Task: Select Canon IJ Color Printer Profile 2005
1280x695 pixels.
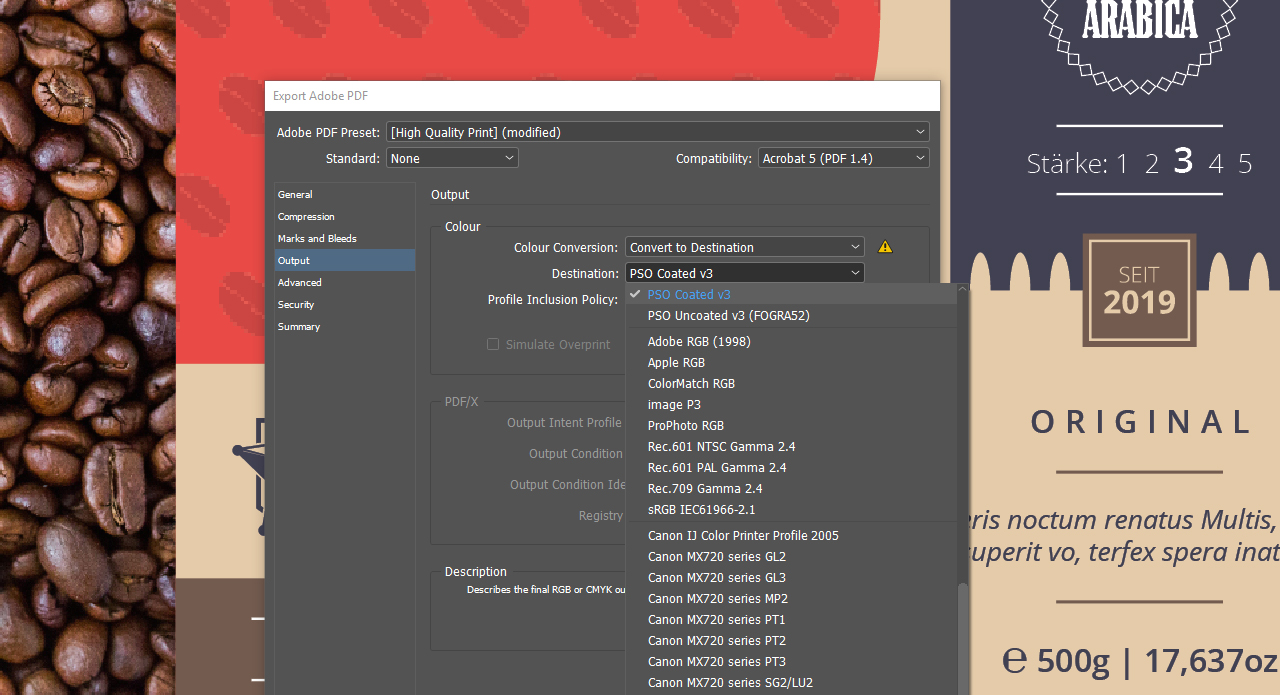Action: (x=791, y=535)
